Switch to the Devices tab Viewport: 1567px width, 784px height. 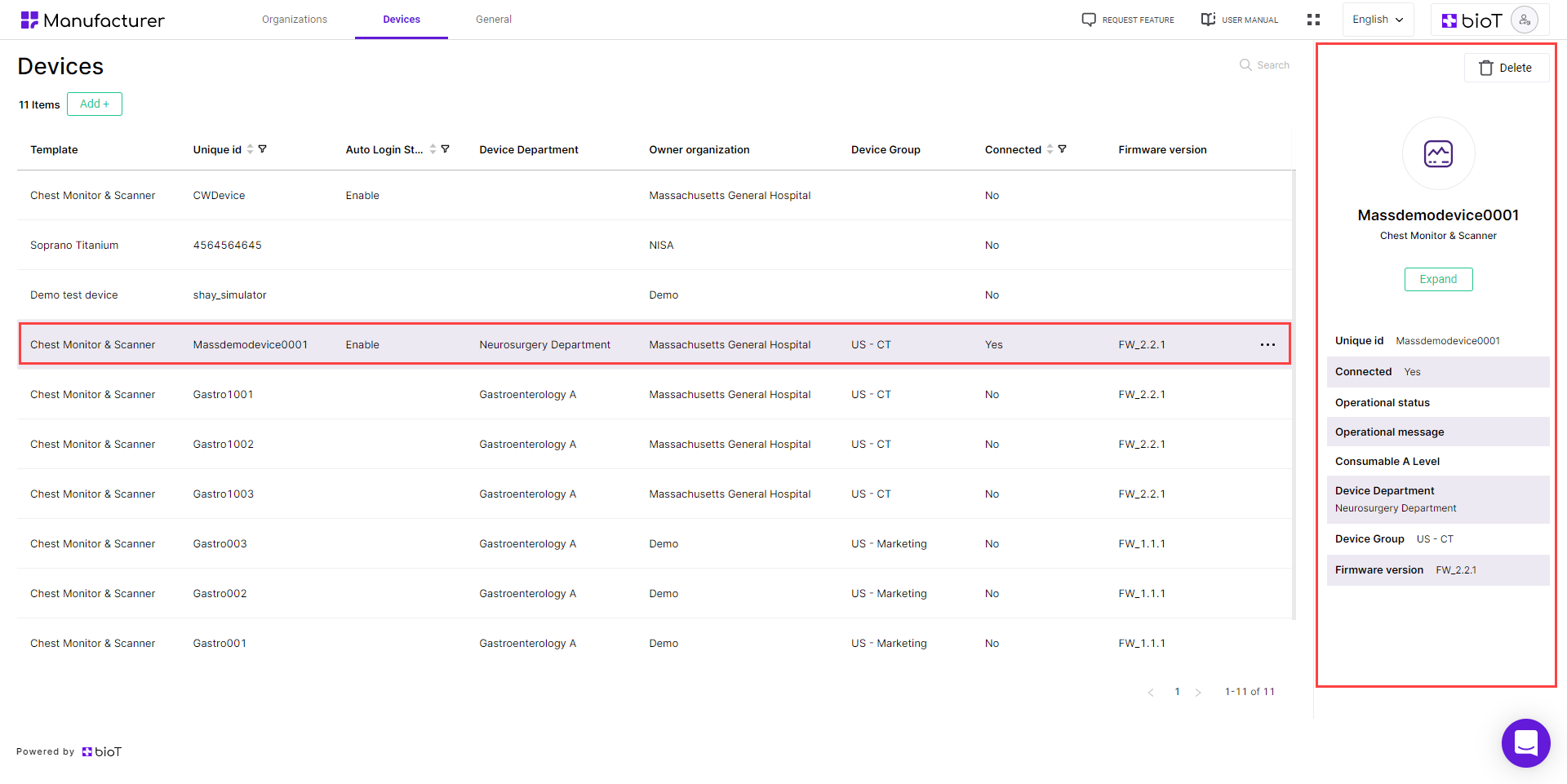click(402, 20)
